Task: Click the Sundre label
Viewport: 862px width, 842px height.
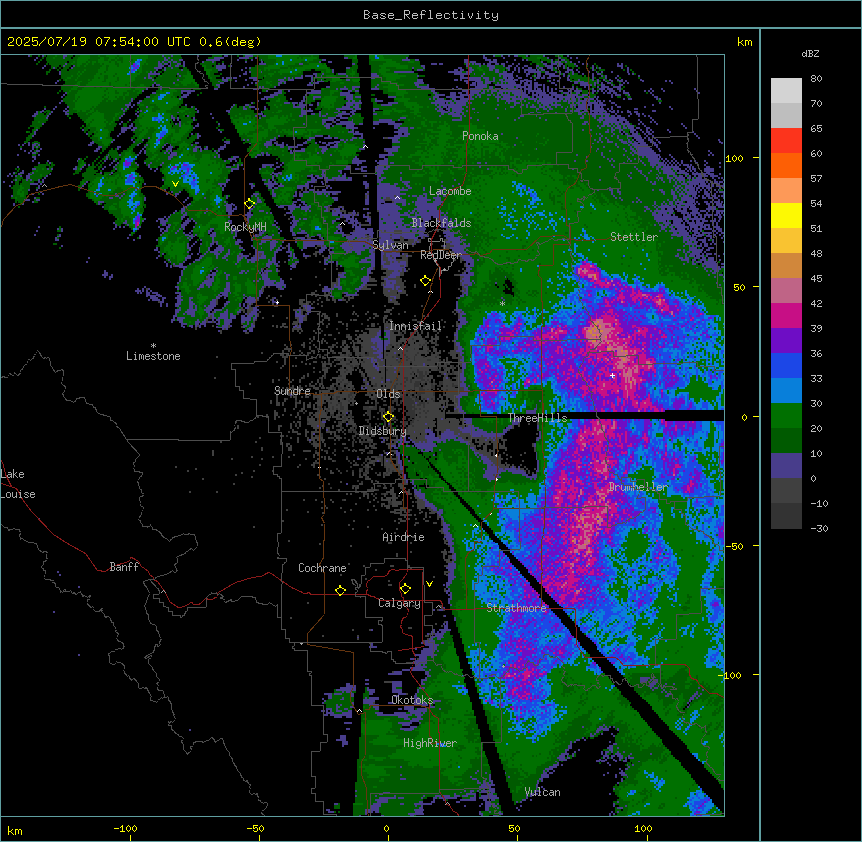Action: (x=292, y=391)
